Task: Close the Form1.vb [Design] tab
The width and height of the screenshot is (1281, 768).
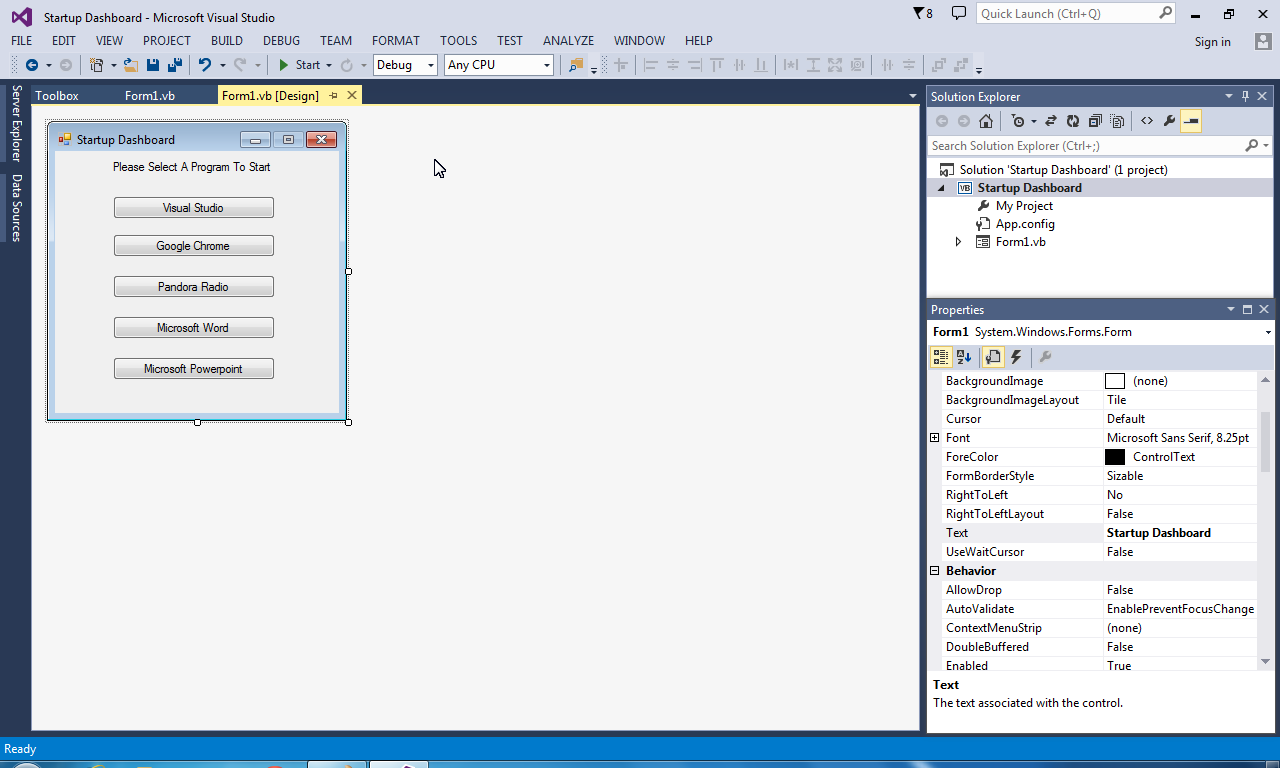Action: point(352,95)
